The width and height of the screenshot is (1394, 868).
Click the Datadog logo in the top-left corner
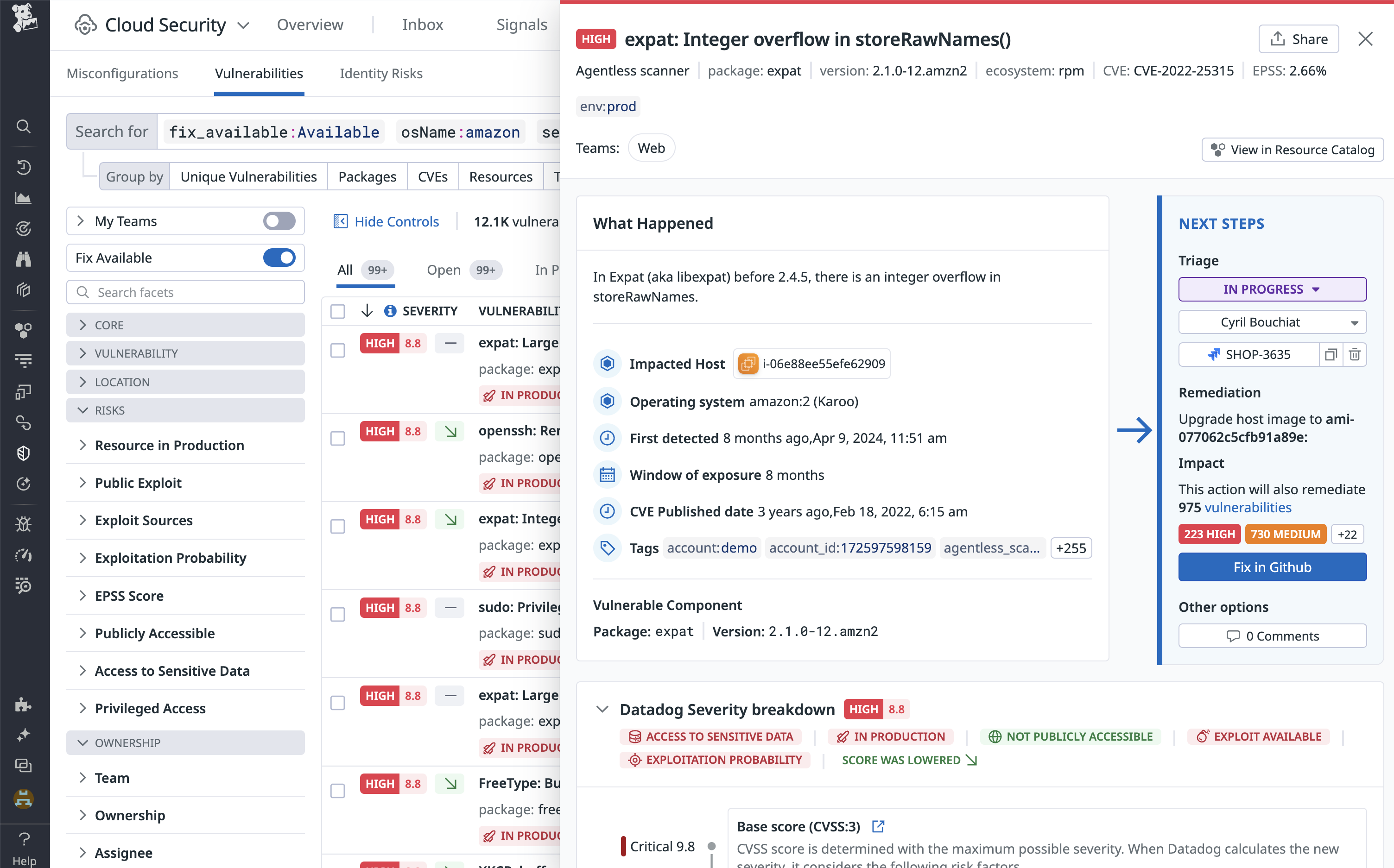click(x=24, y=19)
